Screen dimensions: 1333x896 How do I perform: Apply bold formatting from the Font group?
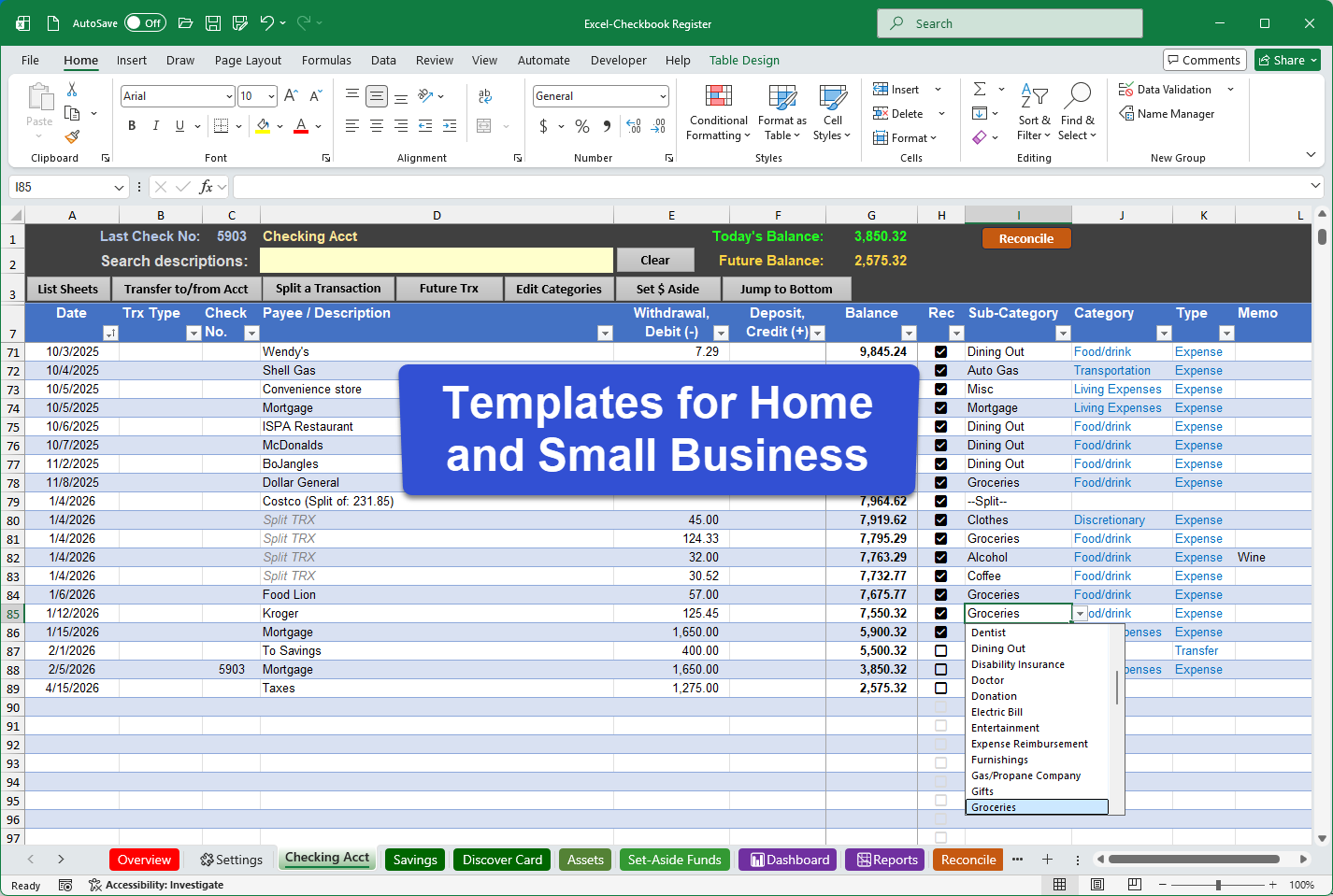point(131,124)
